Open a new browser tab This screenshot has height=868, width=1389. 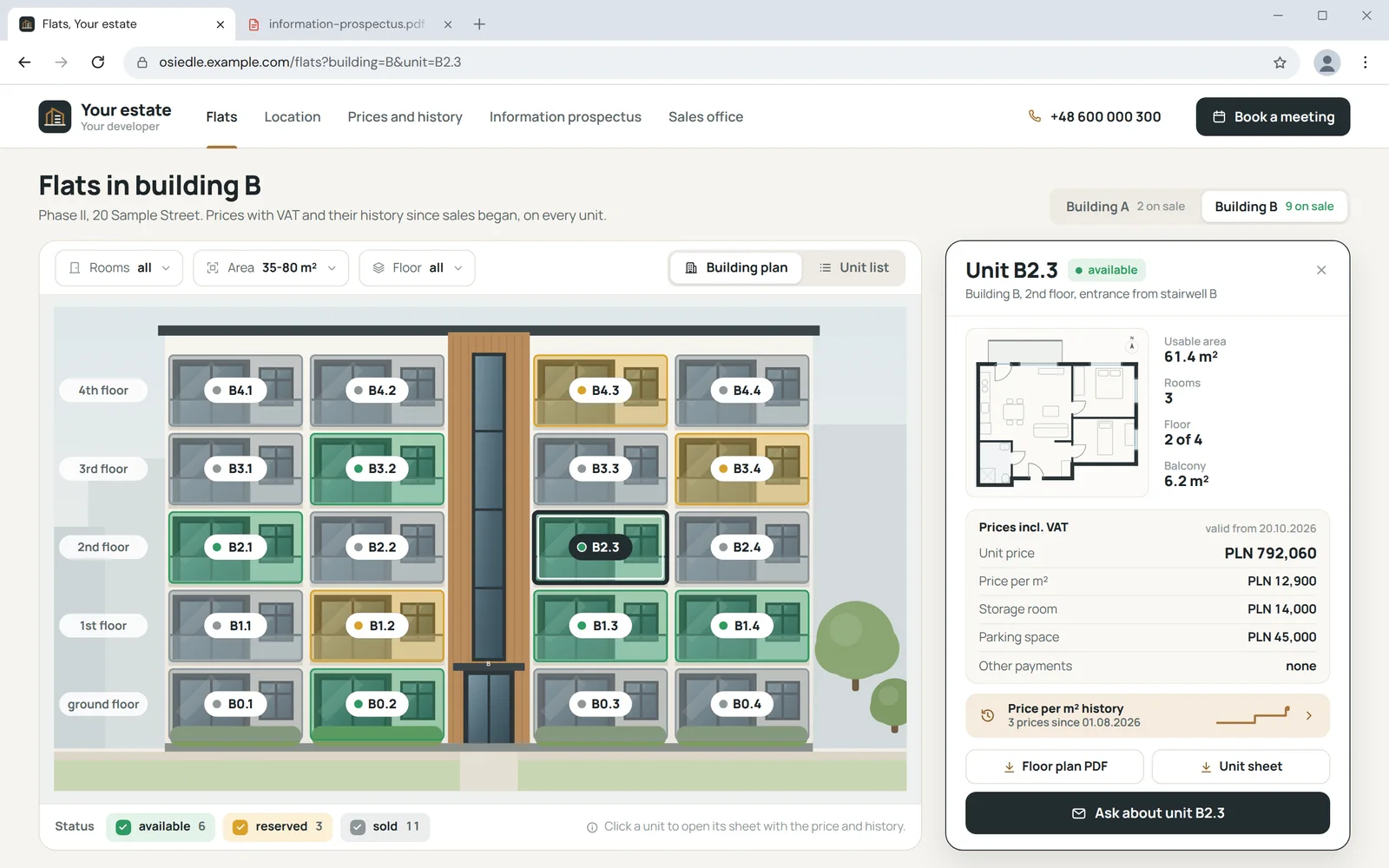pos(479,24)
